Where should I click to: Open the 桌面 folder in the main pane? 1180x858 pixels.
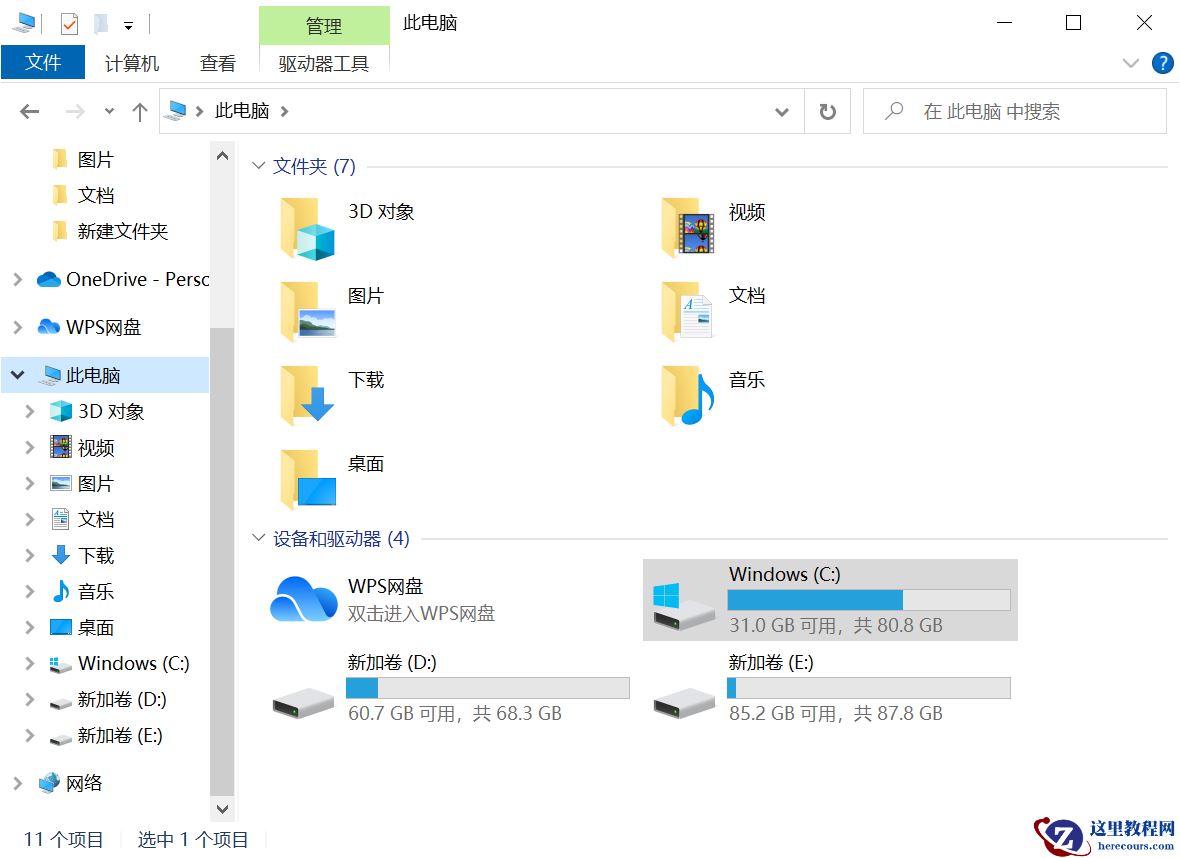tap(305, 478)
